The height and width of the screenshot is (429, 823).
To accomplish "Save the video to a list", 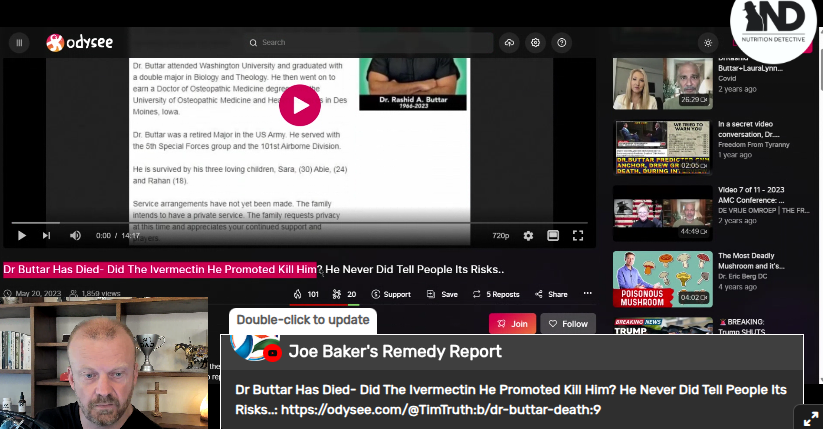I will 442,294.
